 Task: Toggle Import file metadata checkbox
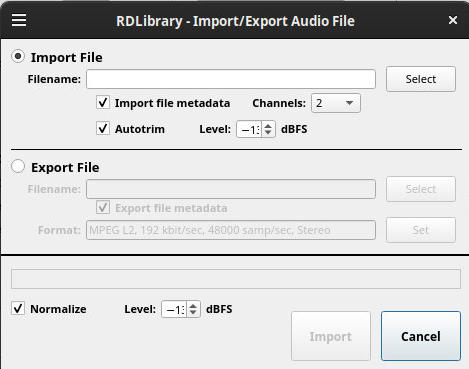(x=103, y=102)
